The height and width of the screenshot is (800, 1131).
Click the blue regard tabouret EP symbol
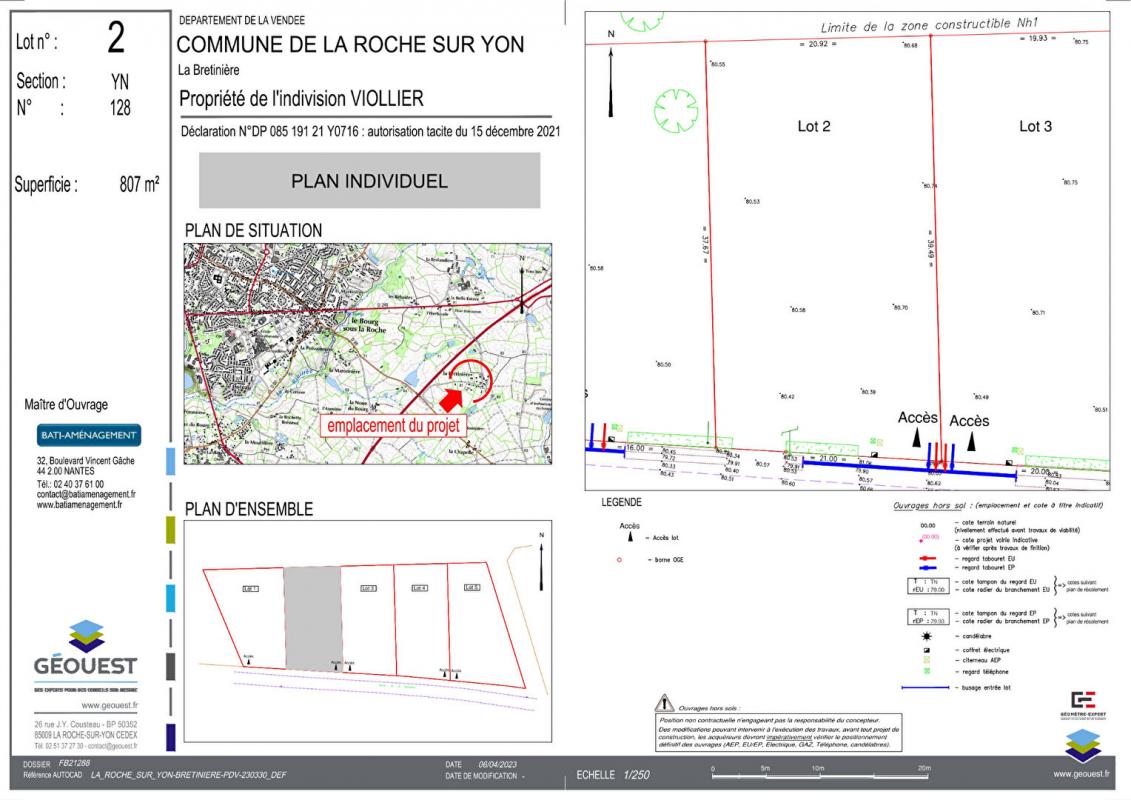926,568
